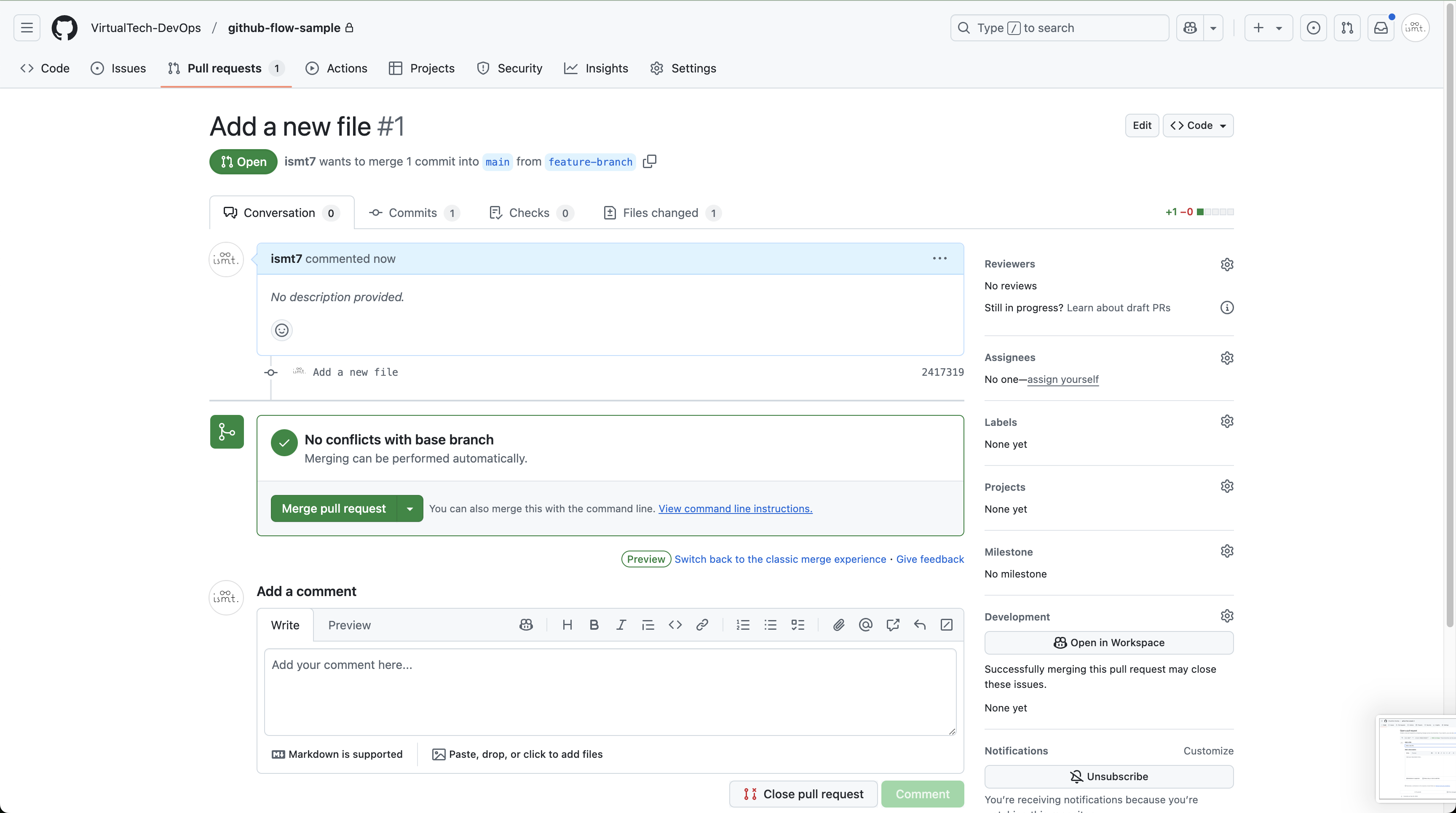The image size is (1456, 813).
Task: Open the Actions repository tab
Action: [336, 68]
